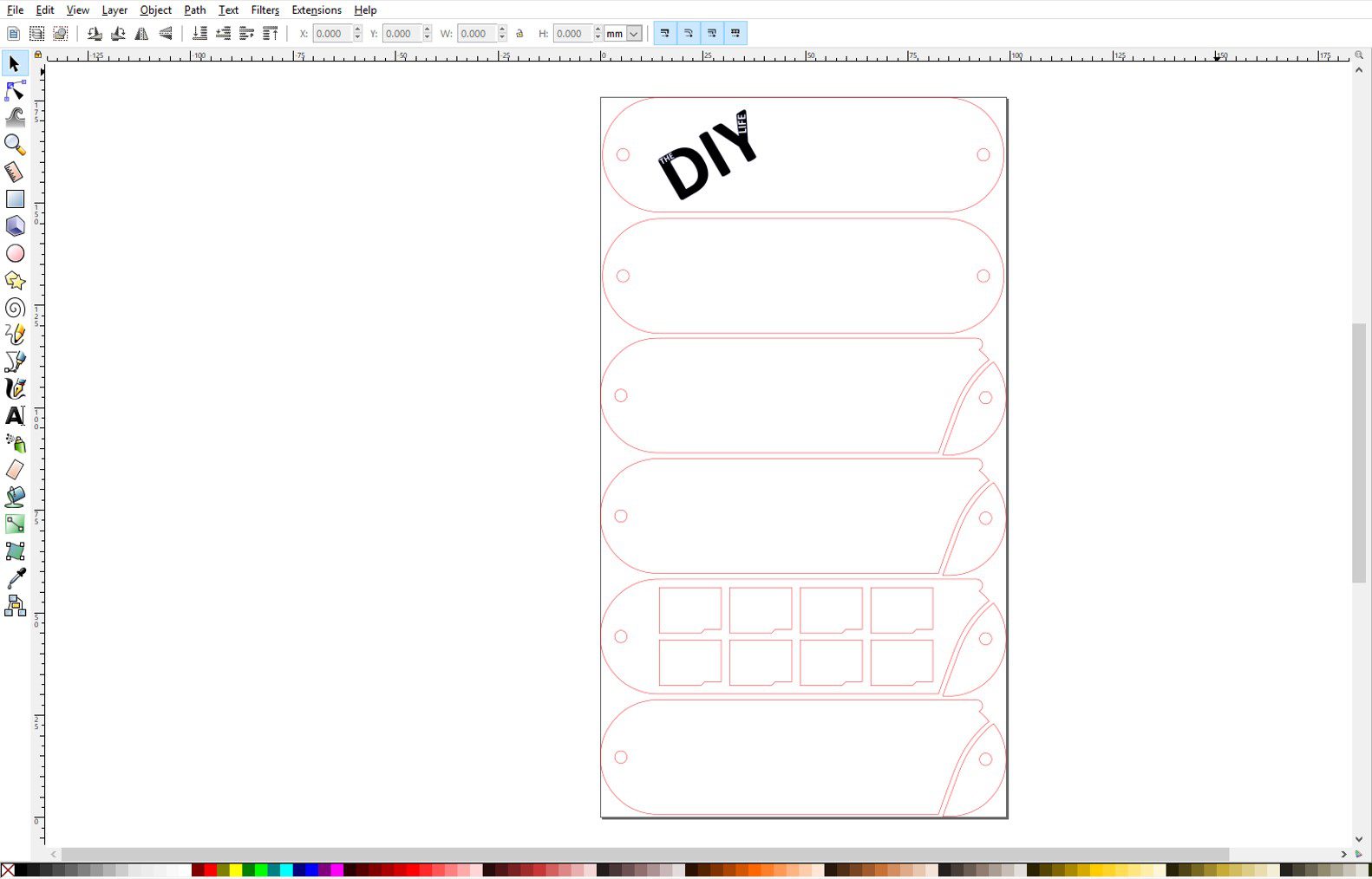Viewport: 1372px width, 879px height.
Task: Activate the Spiral tool
Action: 15,308
